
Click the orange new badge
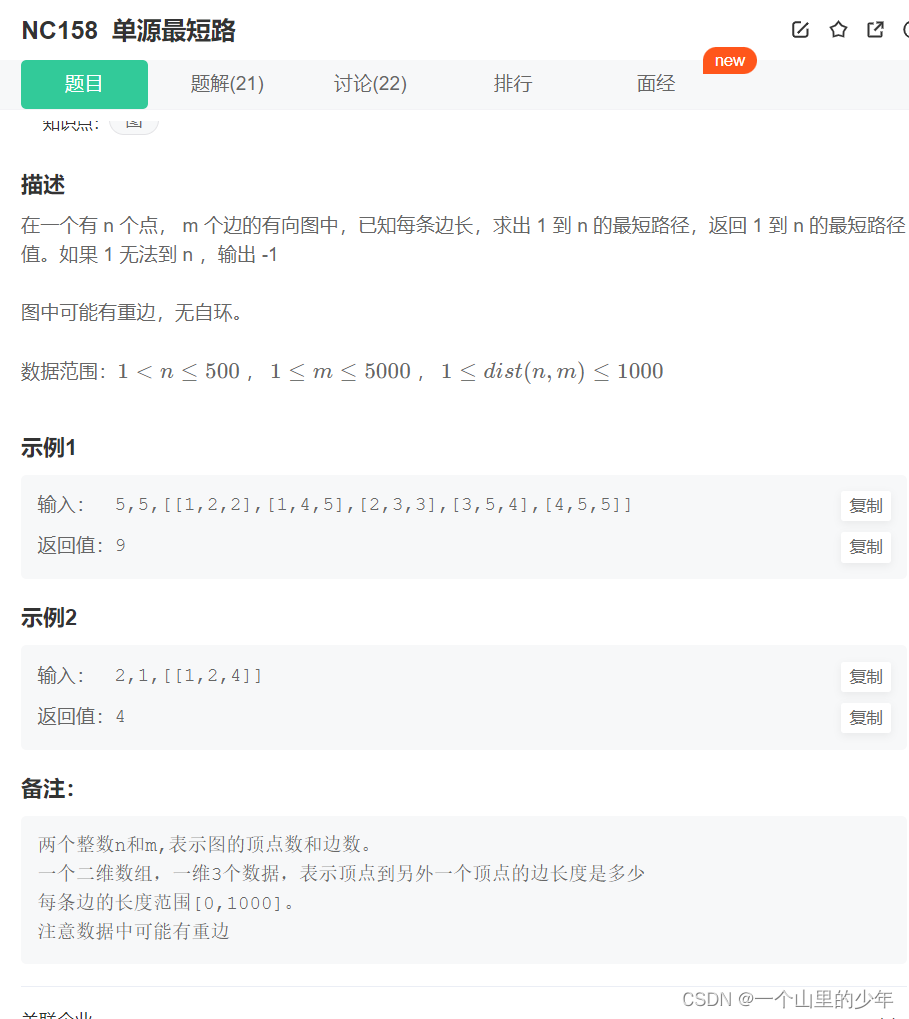730,60
